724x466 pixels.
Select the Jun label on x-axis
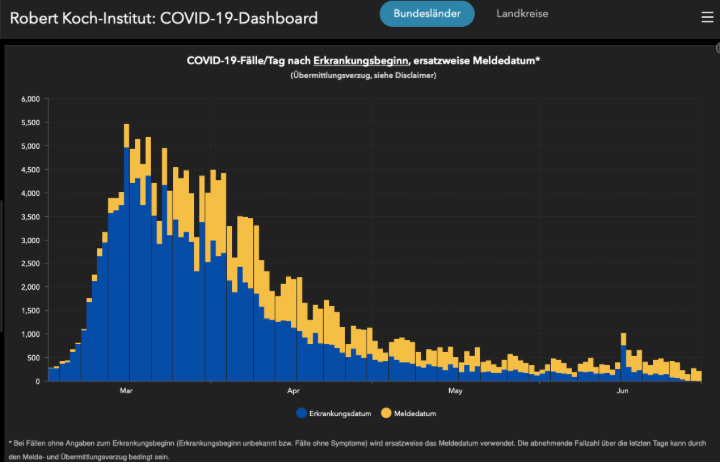pos(622,390)
